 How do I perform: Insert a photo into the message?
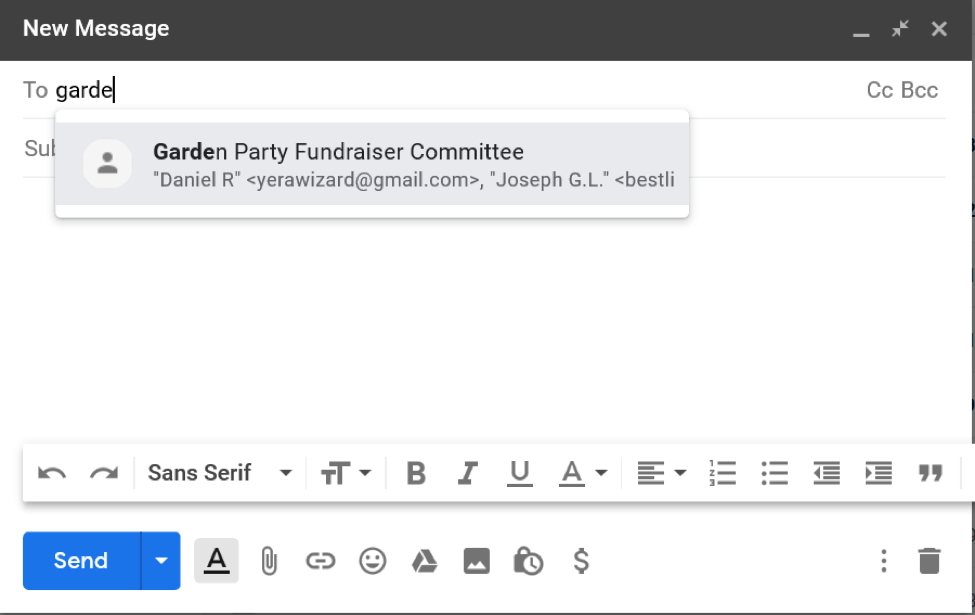coord(477,561)
